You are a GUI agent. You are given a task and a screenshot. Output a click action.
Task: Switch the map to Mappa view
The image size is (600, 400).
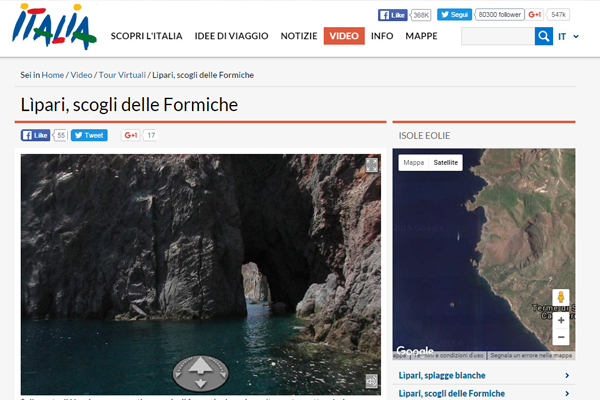point(414,163)
